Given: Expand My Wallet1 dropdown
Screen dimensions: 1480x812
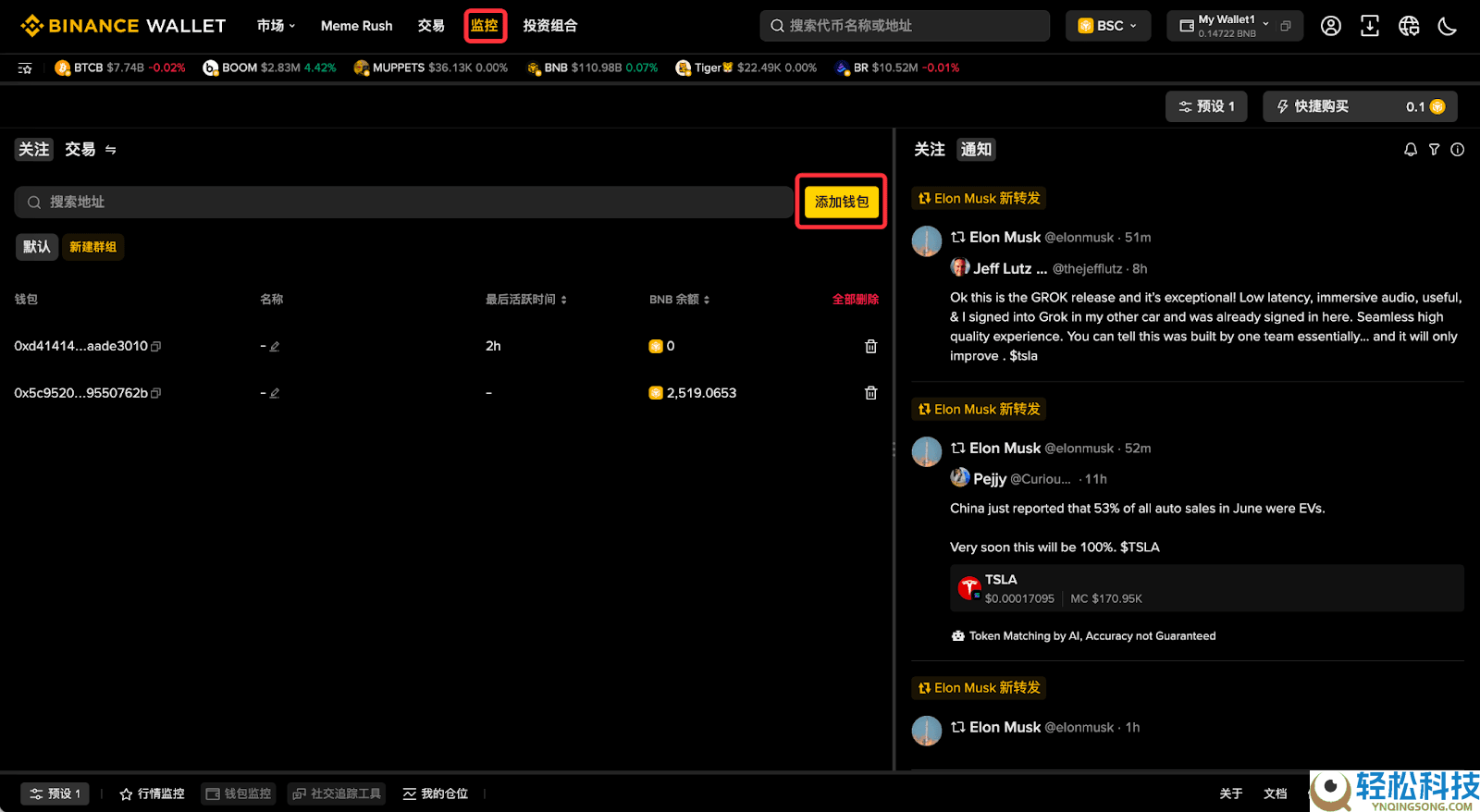Looking at the screenshot, I should [x=1266, y=24].
